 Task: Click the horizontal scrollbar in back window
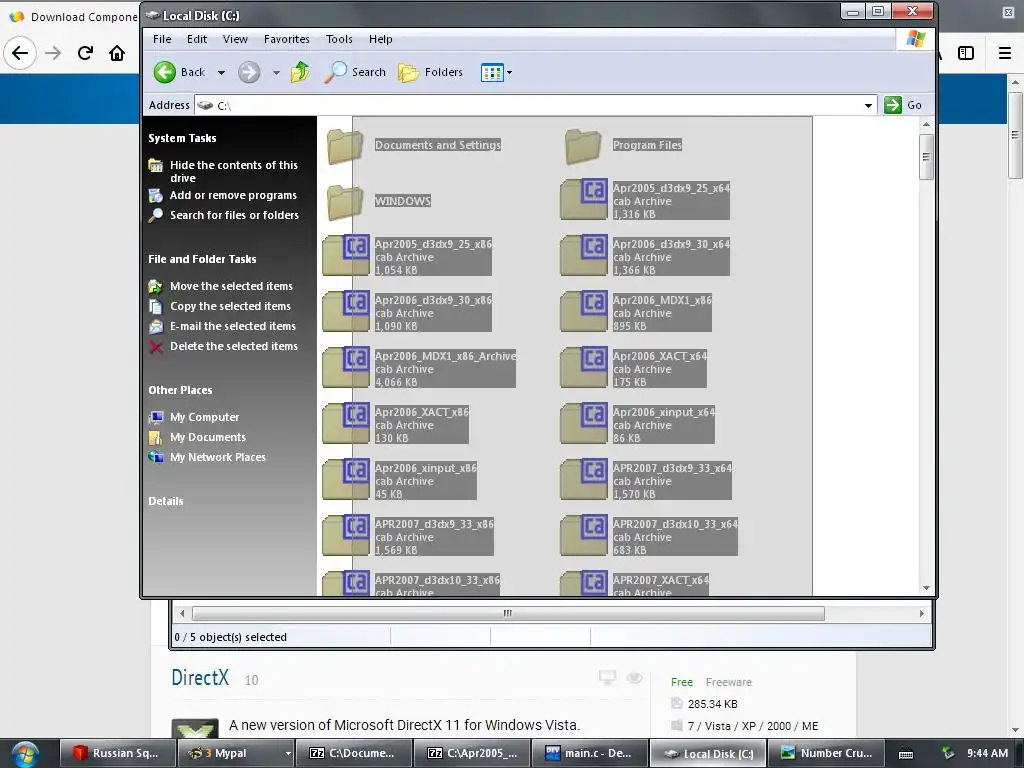pos(508,613)
